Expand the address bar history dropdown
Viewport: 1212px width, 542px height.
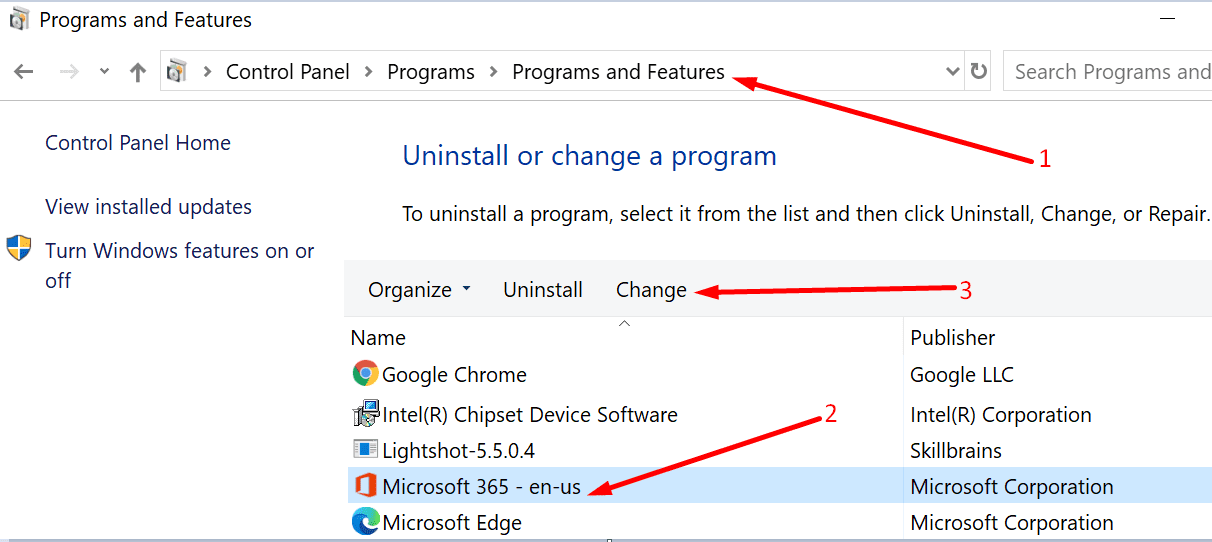pyautogui.click(x=953, y=72)
